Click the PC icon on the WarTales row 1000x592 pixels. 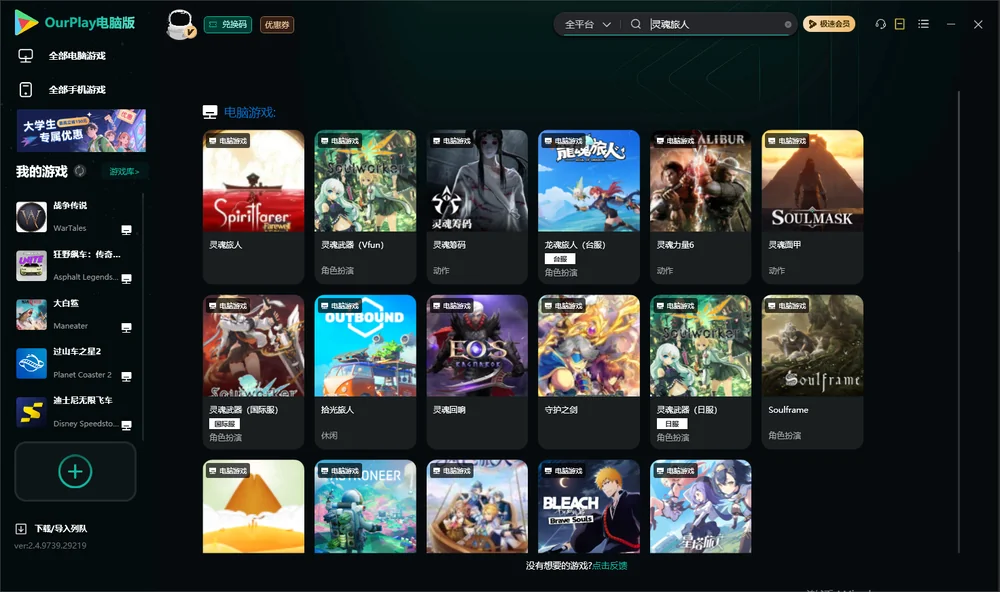(126, 230)
